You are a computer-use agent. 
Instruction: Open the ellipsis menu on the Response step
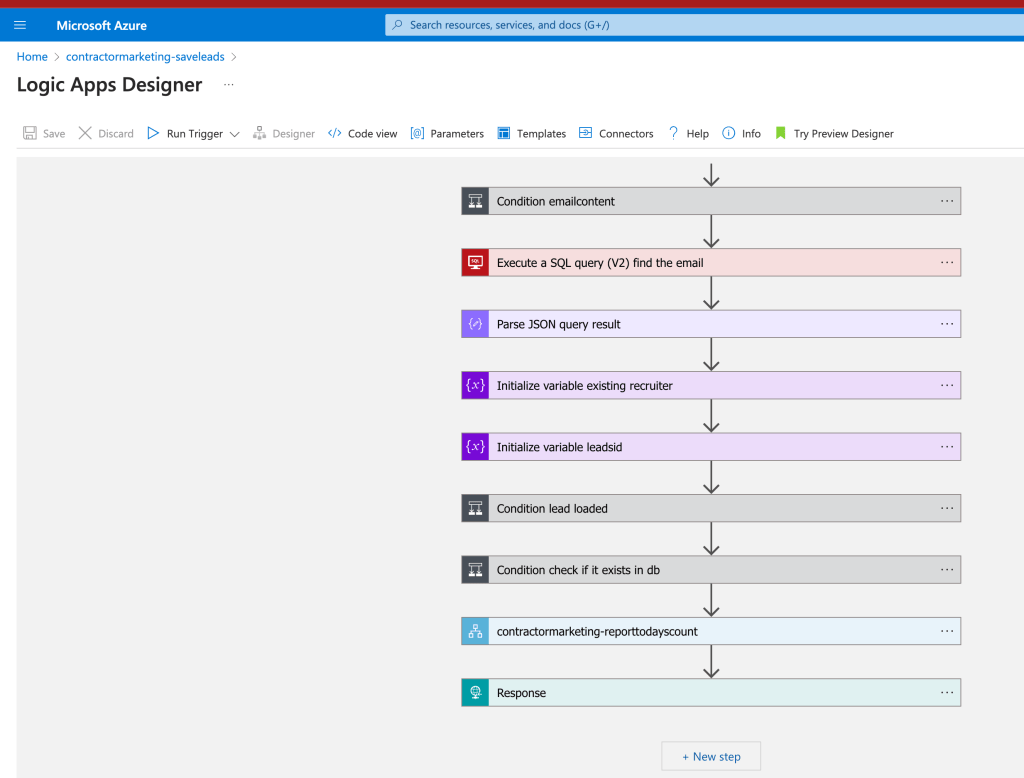tap(947, 692)
